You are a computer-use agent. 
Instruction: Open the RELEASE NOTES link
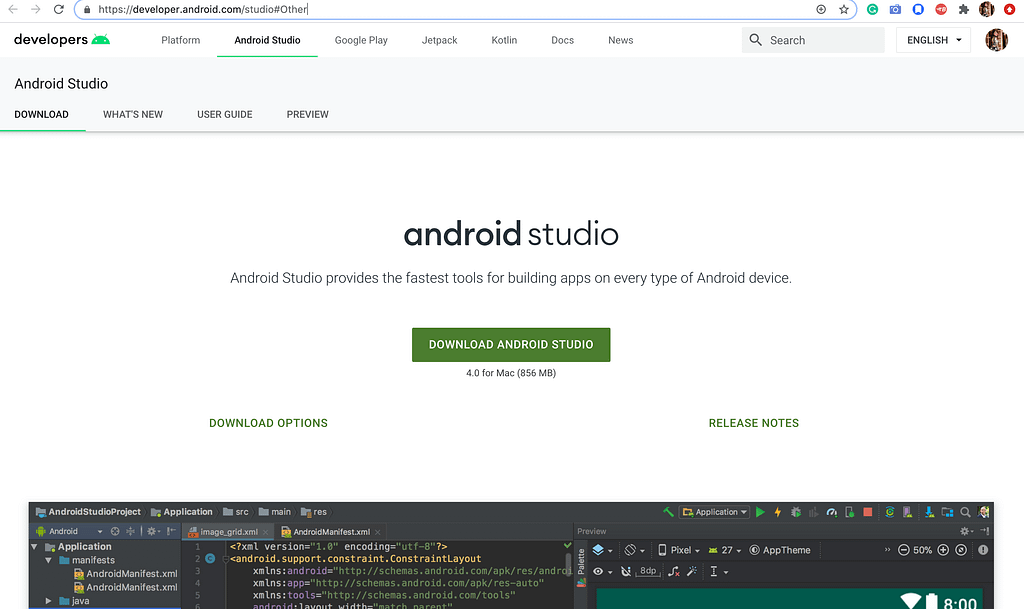pos(754,423)
